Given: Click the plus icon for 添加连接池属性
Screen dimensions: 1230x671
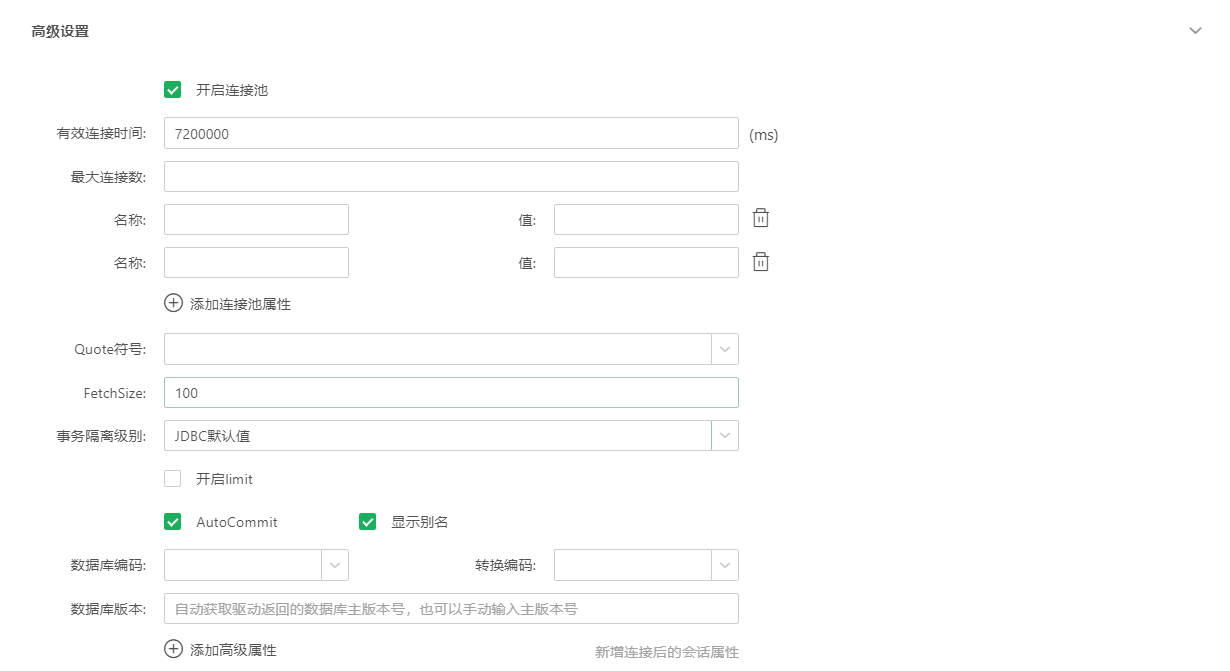Looking at the screenshot, I should [x=174, y=303].
